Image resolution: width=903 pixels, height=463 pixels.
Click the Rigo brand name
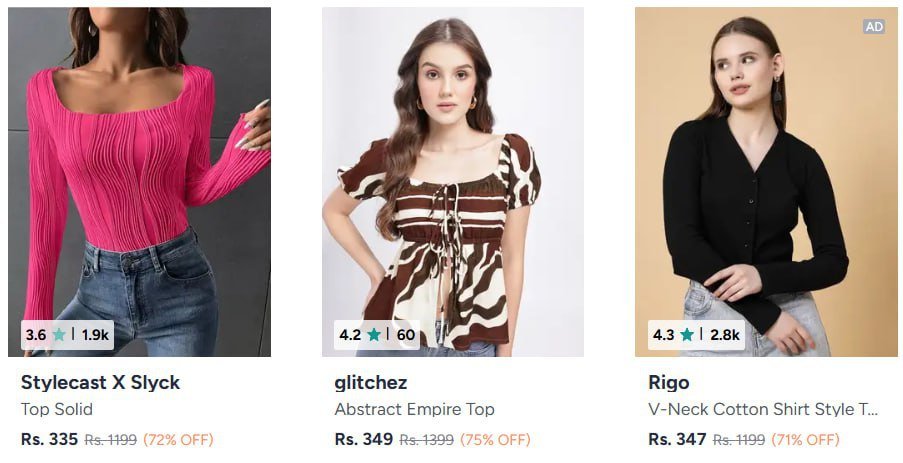pyautogui.click(x=668, y=383)
